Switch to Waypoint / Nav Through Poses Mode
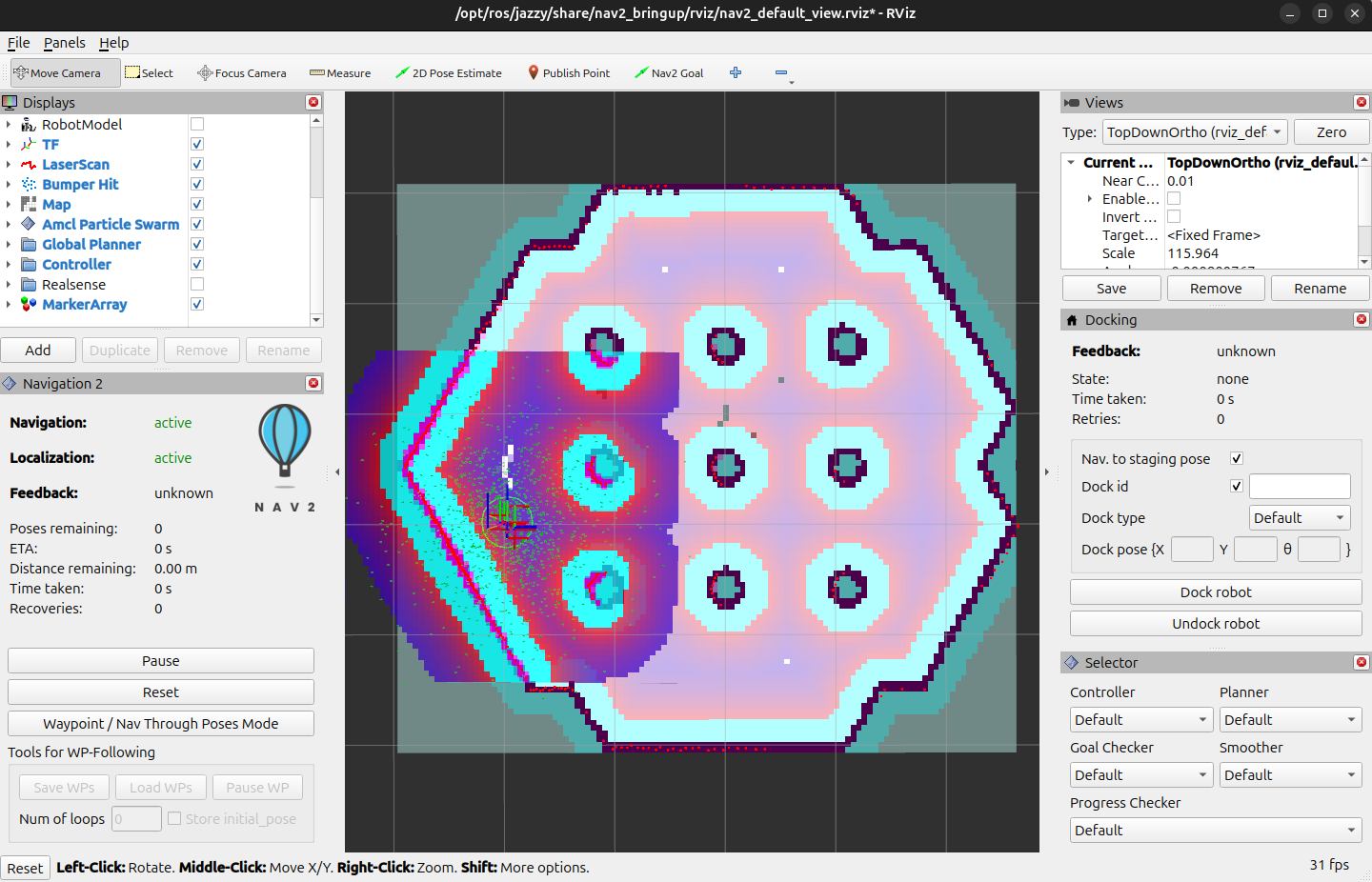Screen dimensions: 1372x882 161,724
